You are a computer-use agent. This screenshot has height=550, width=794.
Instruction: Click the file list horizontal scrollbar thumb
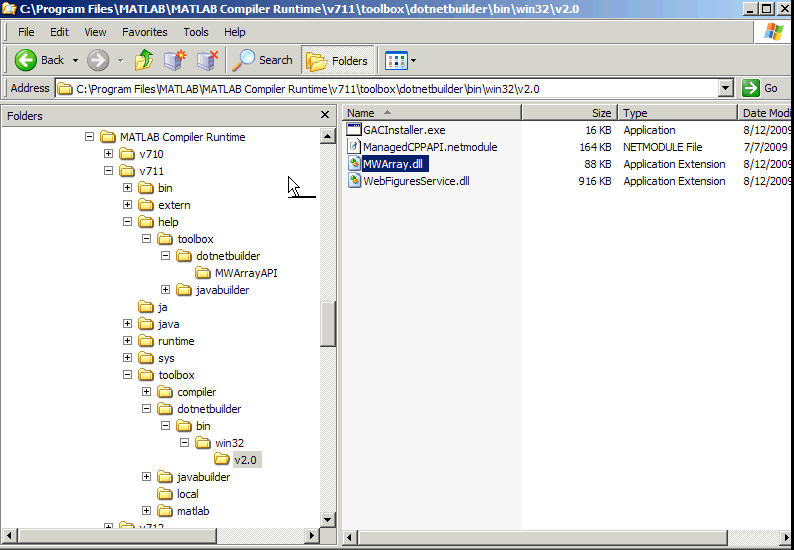542,537
